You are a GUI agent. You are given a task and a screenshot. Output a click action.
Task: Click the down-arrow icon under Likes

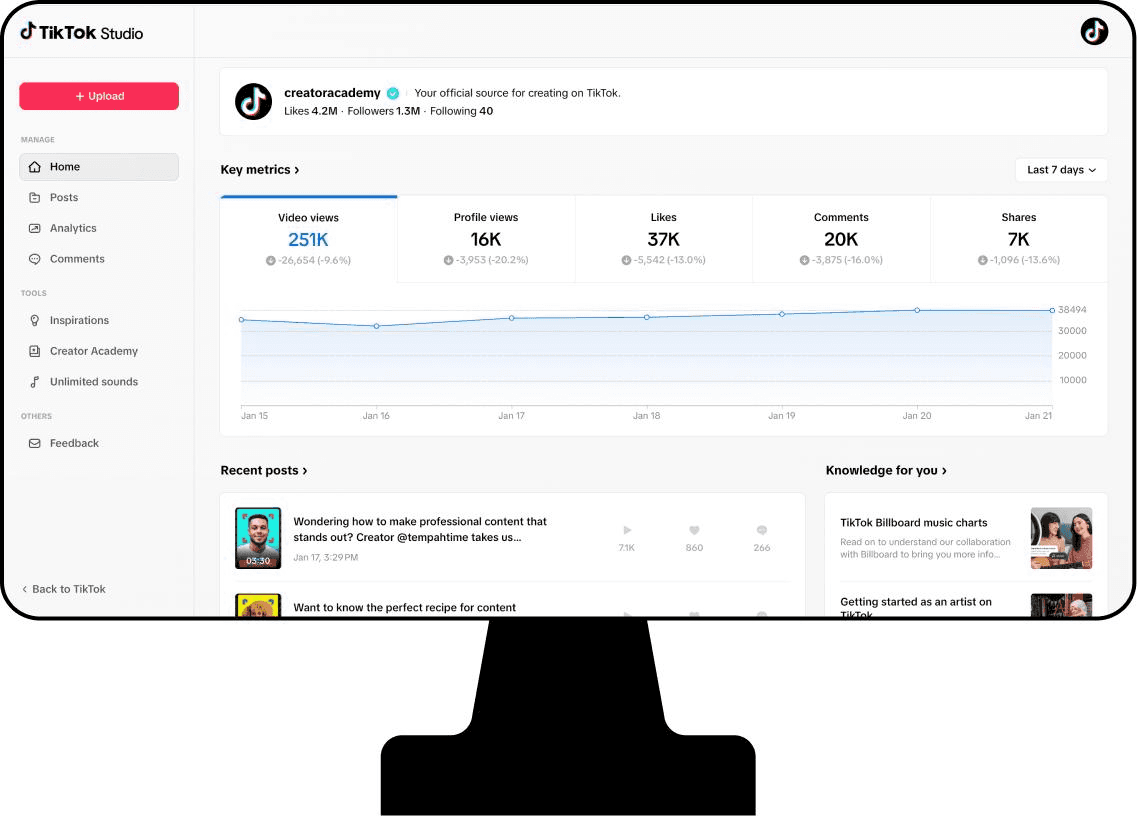[x=627, y=260]
